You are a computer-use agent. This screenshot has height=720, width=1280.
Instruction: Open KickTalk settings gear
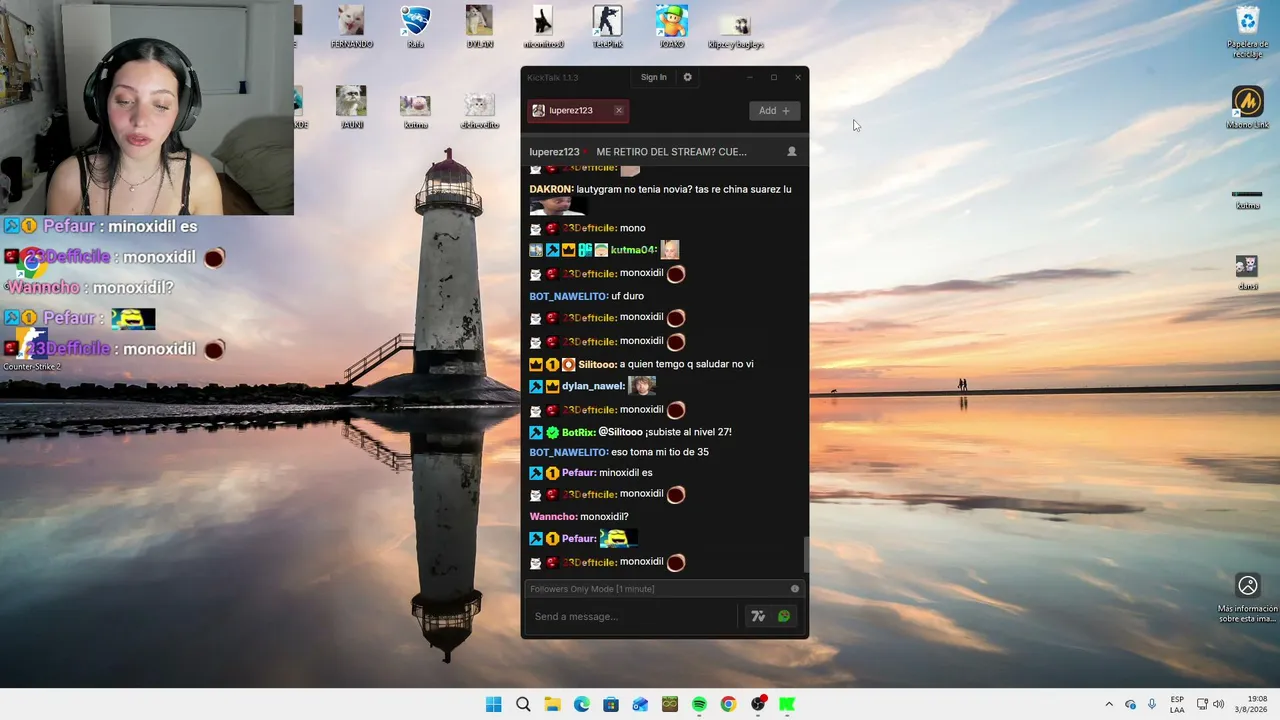[687, 77]
